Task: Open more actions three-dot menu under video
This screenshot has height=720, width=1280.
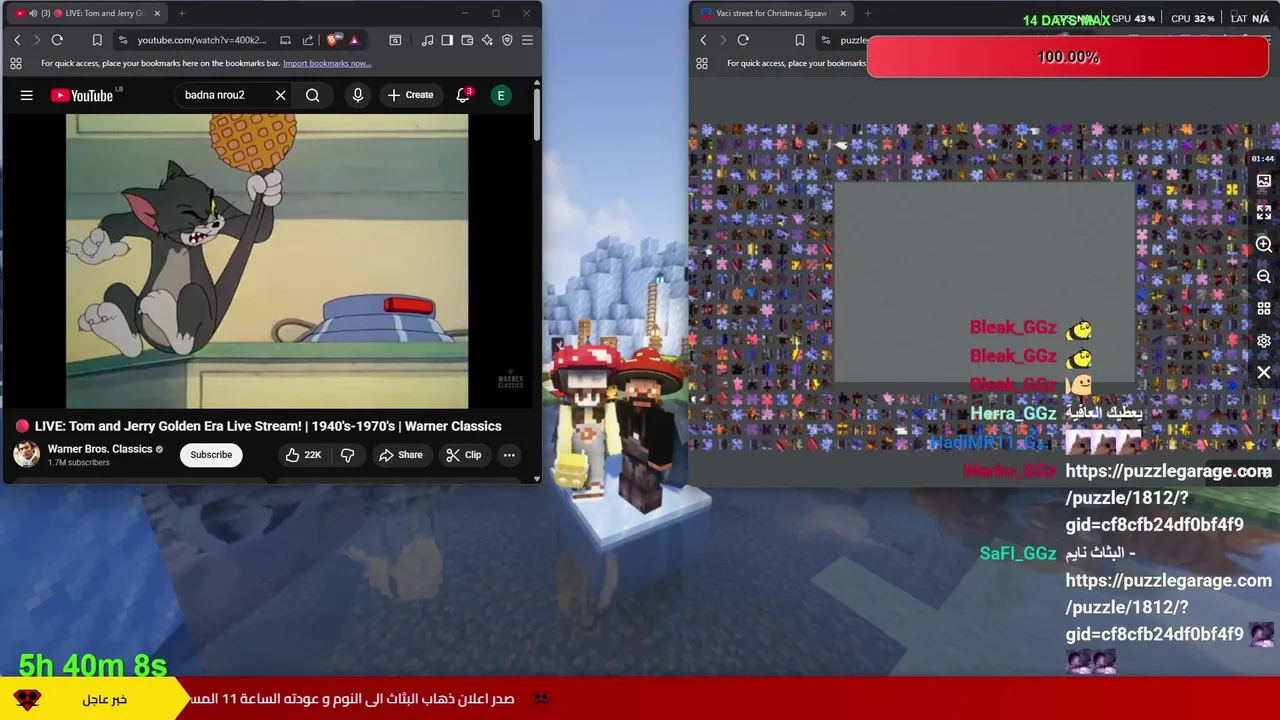Action: [x=509, y=455]
